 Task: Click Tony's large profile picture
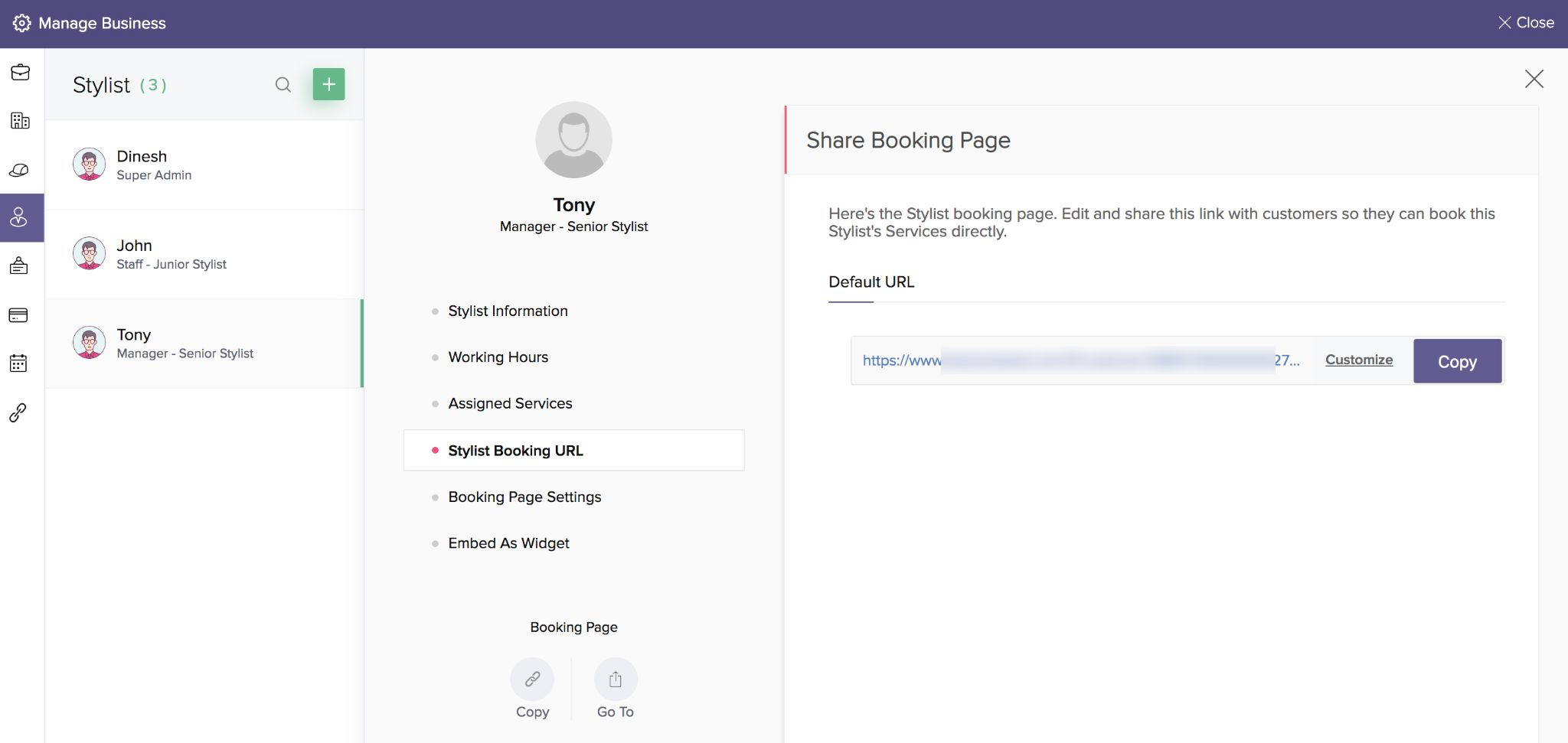(574, 140)
